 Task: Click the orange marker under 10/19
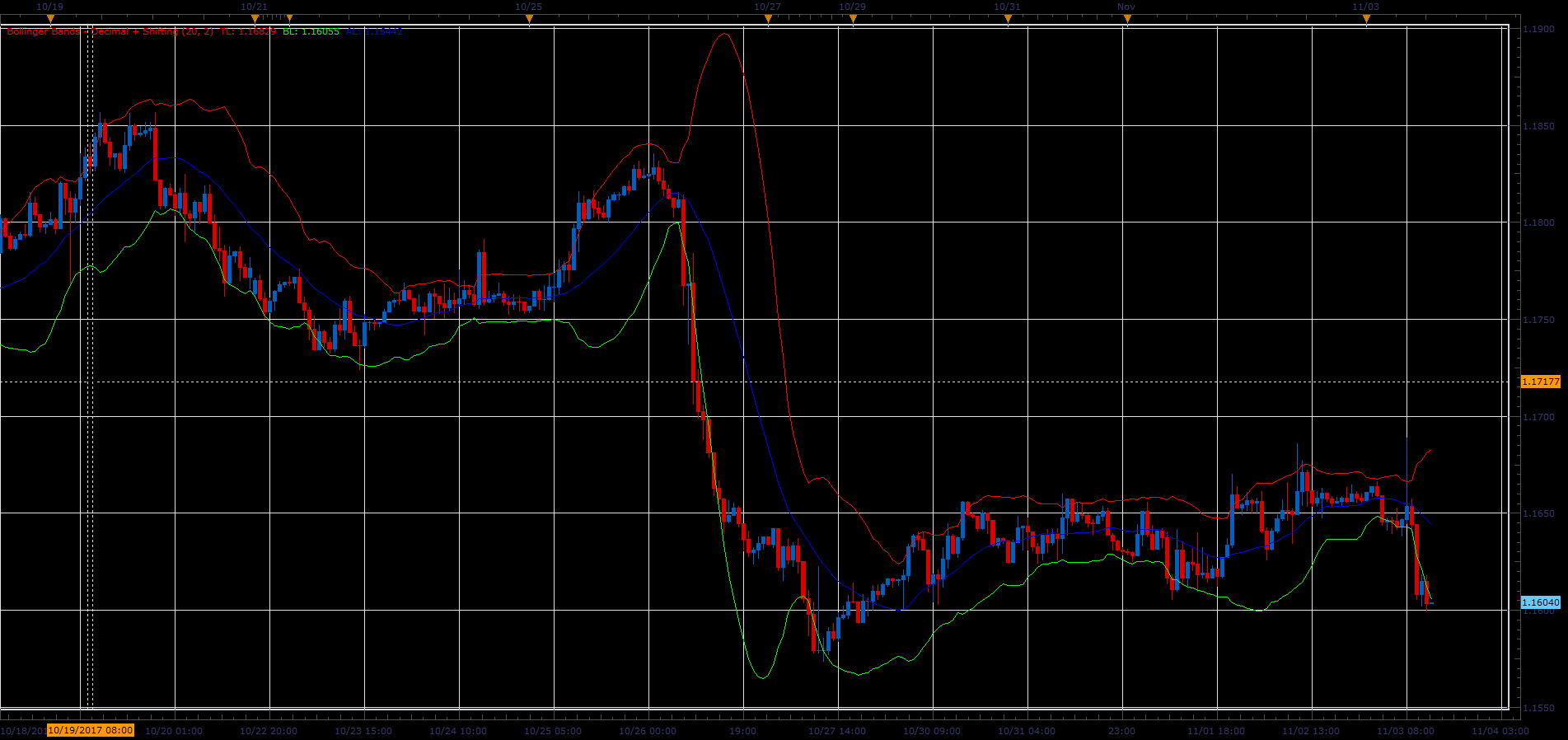pyautogui.click(x=50, y=17)
